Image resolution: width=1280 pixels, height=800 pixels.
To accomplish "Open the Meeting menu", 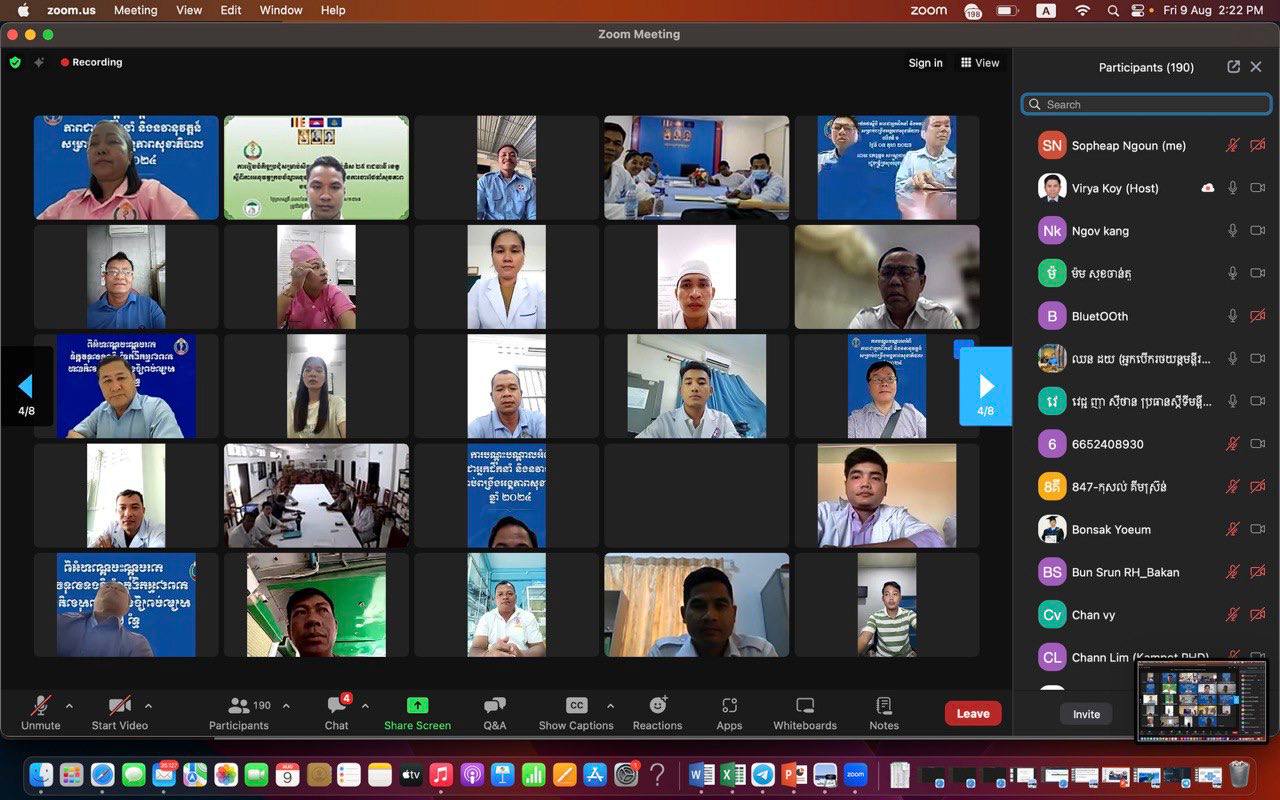I will click(x=135, y=10).
